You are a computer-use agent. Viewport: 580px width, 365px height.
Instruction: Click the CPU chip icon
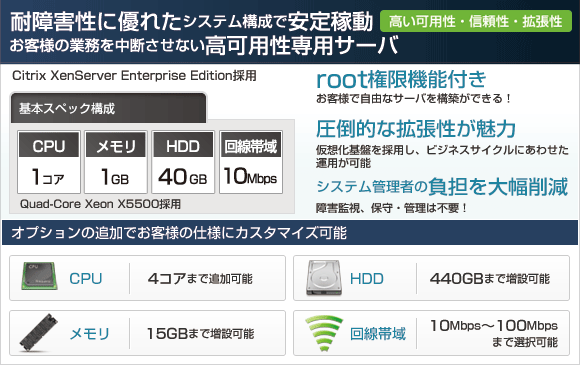pos(39,276)
